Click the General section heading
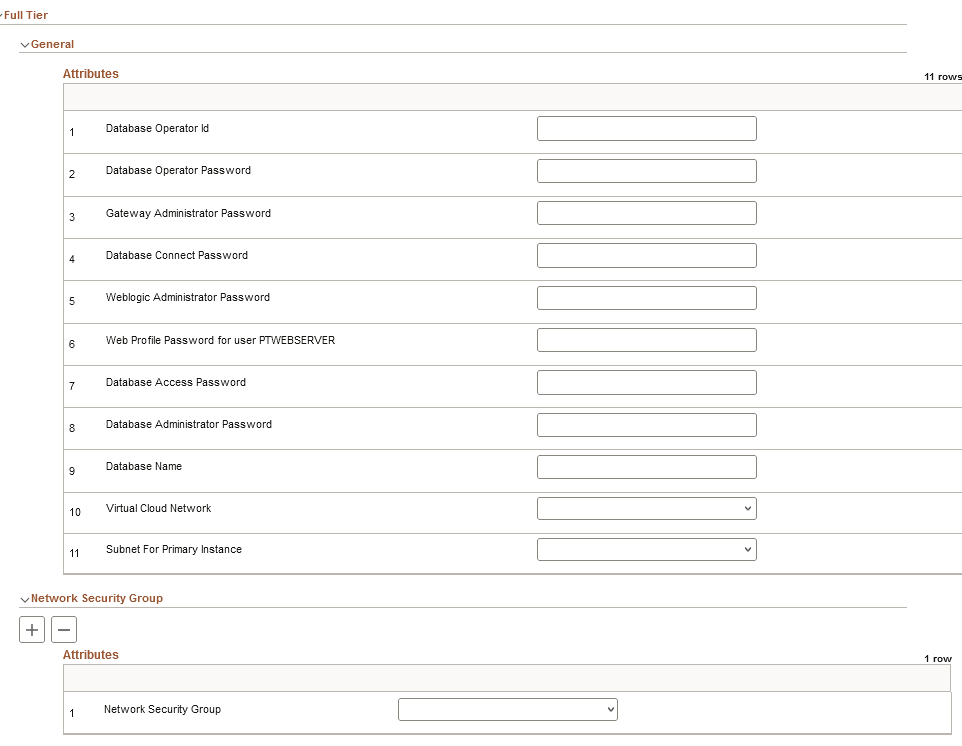962x746 pixels. 52,44
